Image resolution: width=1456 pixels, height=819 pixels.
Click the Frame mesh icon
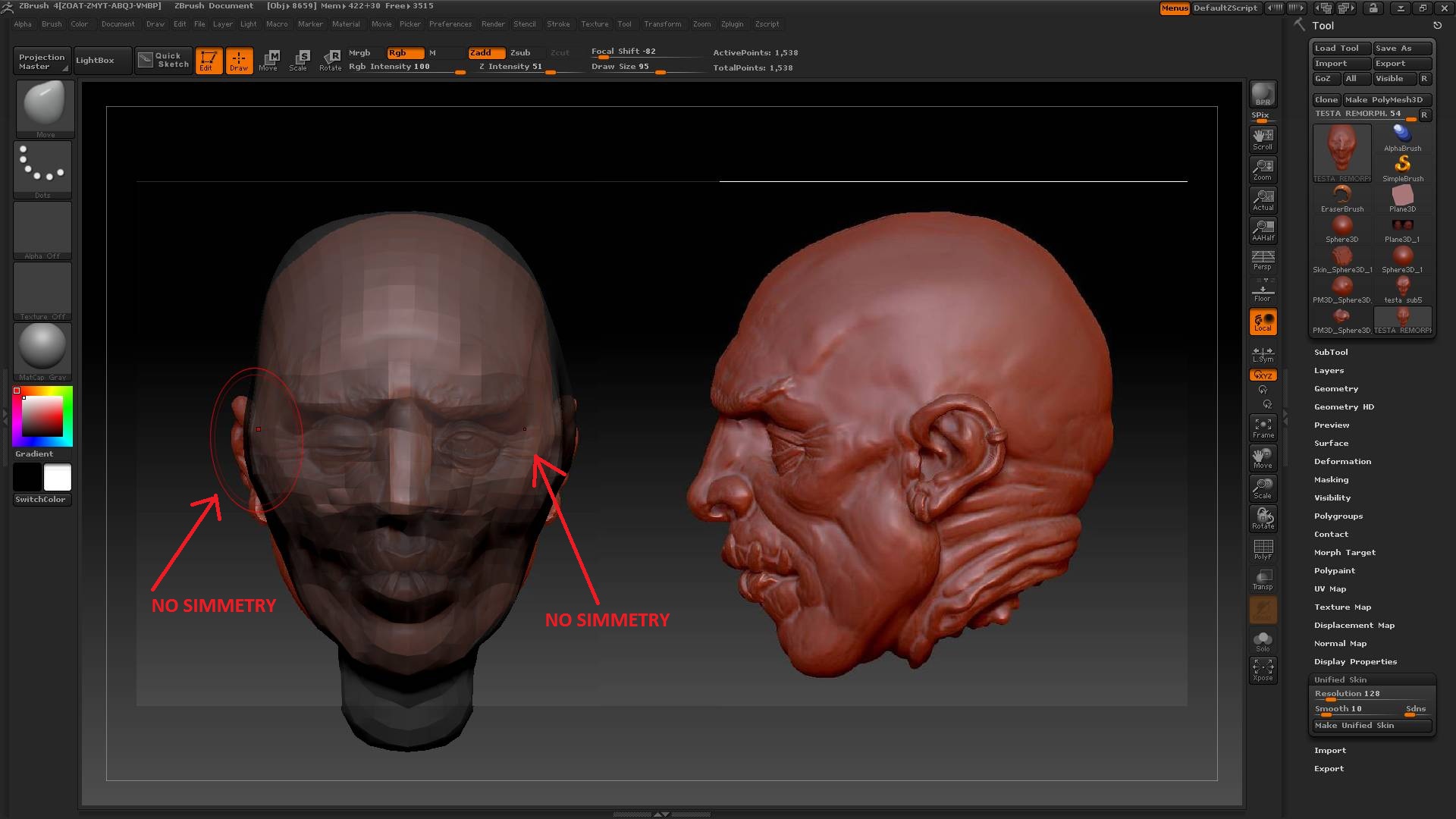(1263, 428)
